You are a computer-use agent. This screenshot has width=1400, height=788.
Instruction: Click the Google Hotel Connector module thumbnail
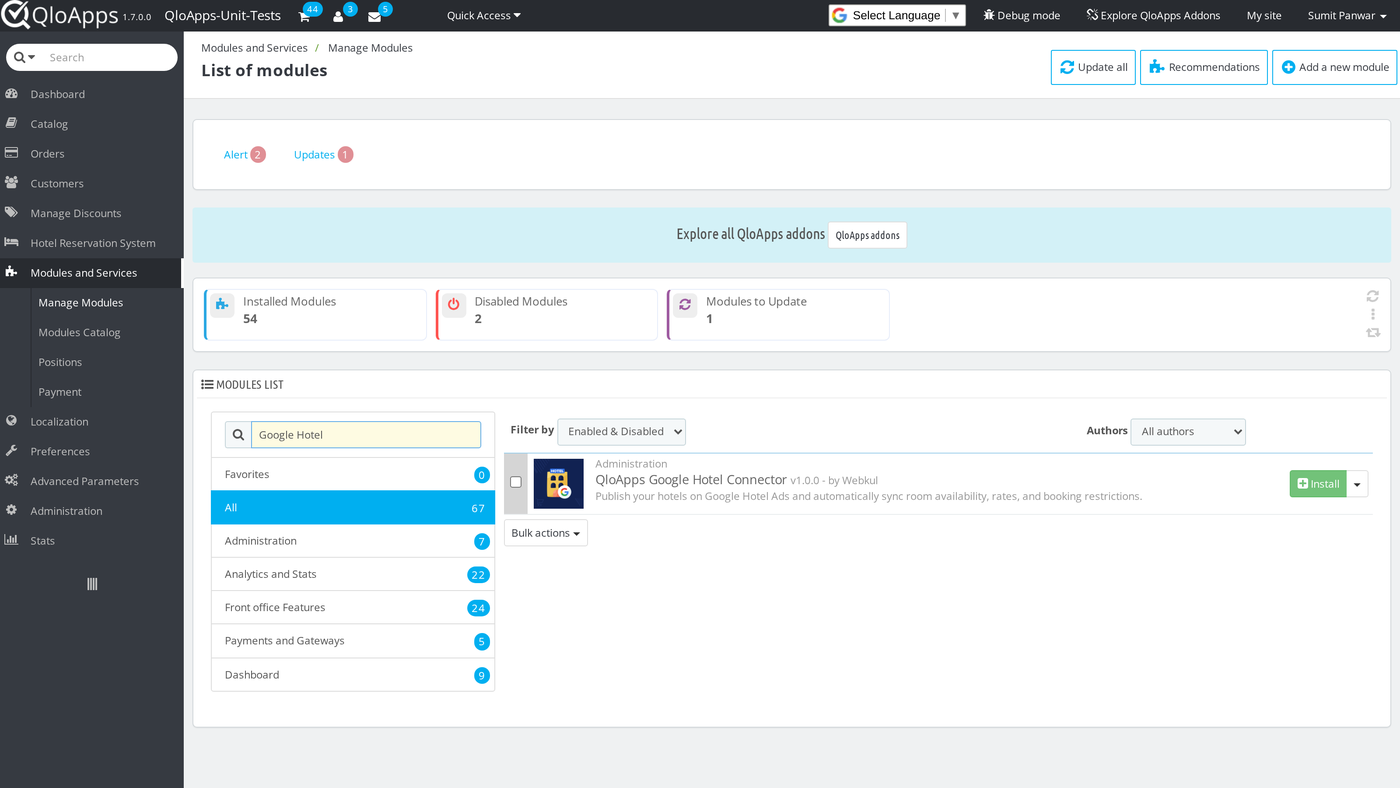coord(558,483)
